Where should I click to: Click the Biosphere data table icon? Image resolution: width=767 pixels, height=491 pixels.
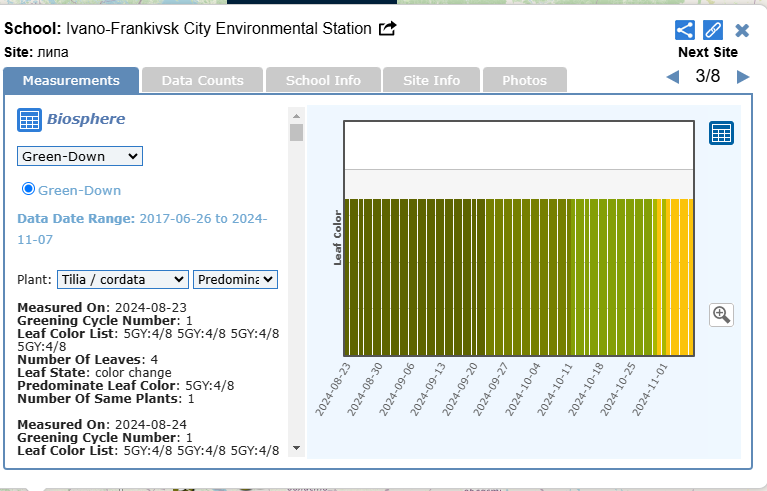coord(29,120)
